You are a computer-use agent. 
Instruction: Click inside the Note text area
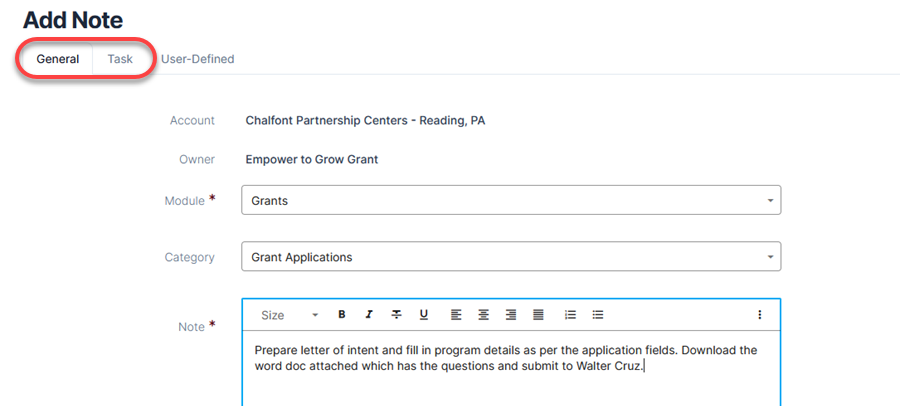511,369
